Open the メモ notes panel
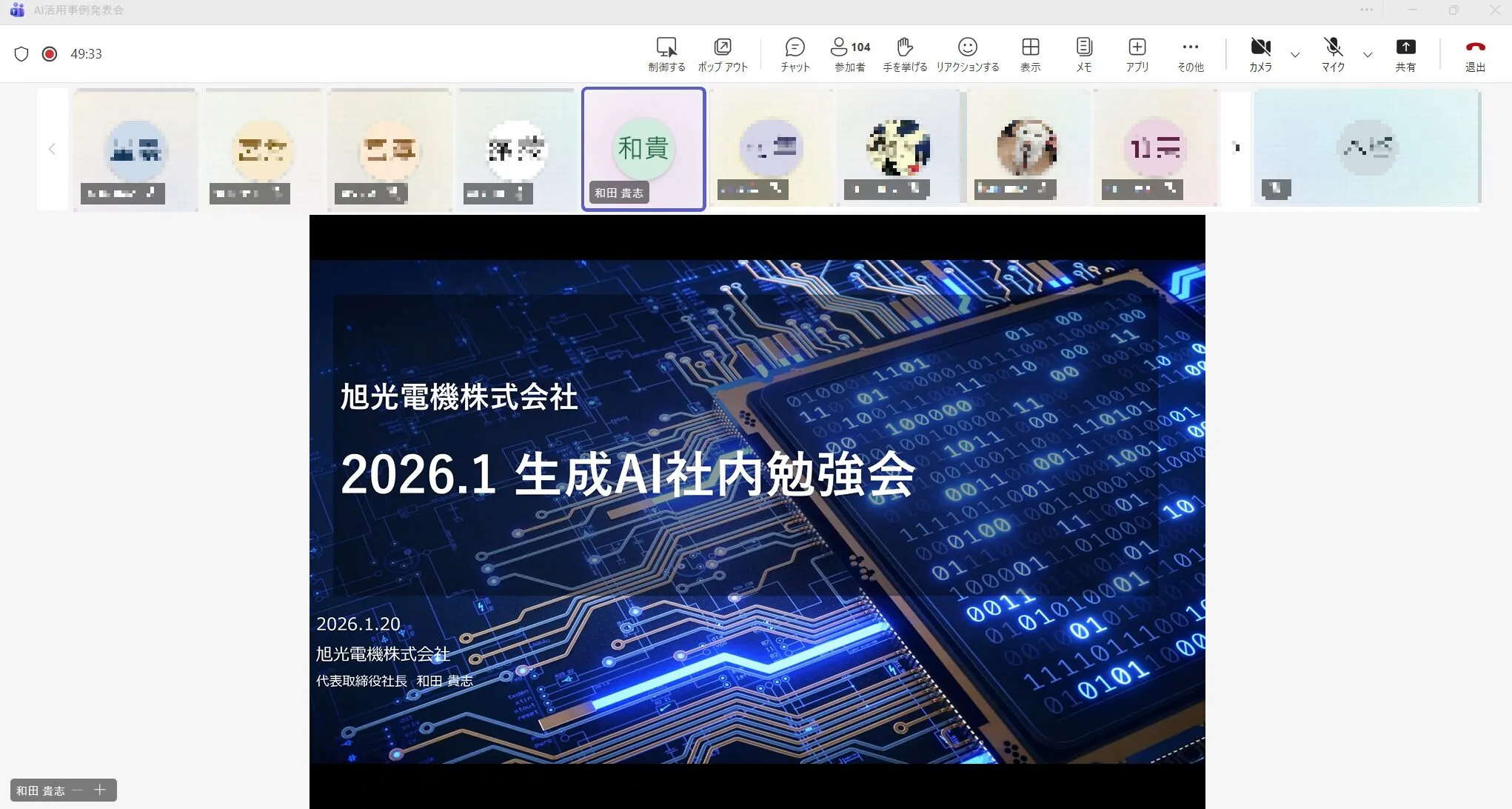Image resolution: width=1512 pixels, height=809 pixels. tap(1084, 55)
